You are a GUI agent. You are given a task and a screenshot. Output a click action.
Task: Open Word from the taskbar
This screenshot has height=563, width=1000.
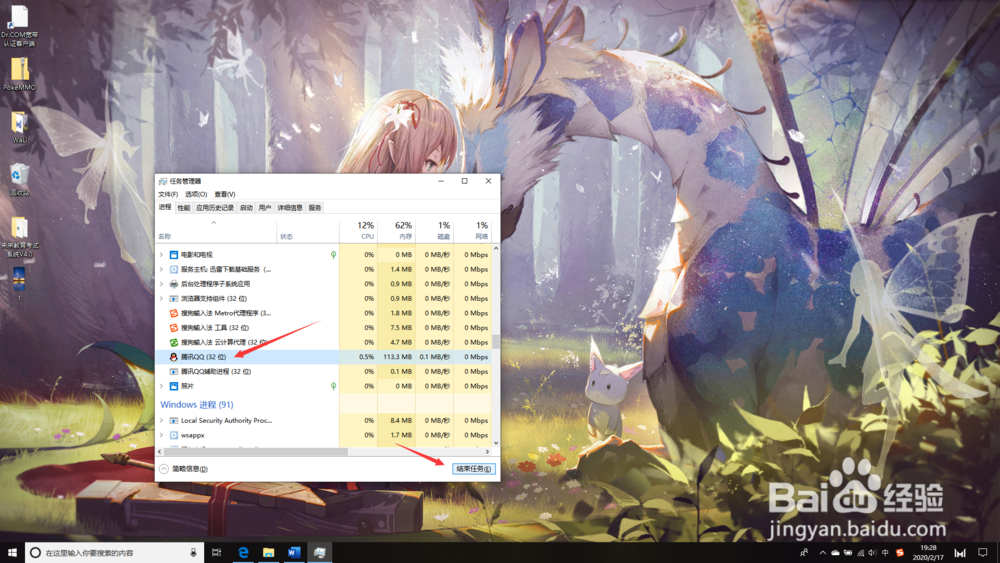[x=293, y=553]
